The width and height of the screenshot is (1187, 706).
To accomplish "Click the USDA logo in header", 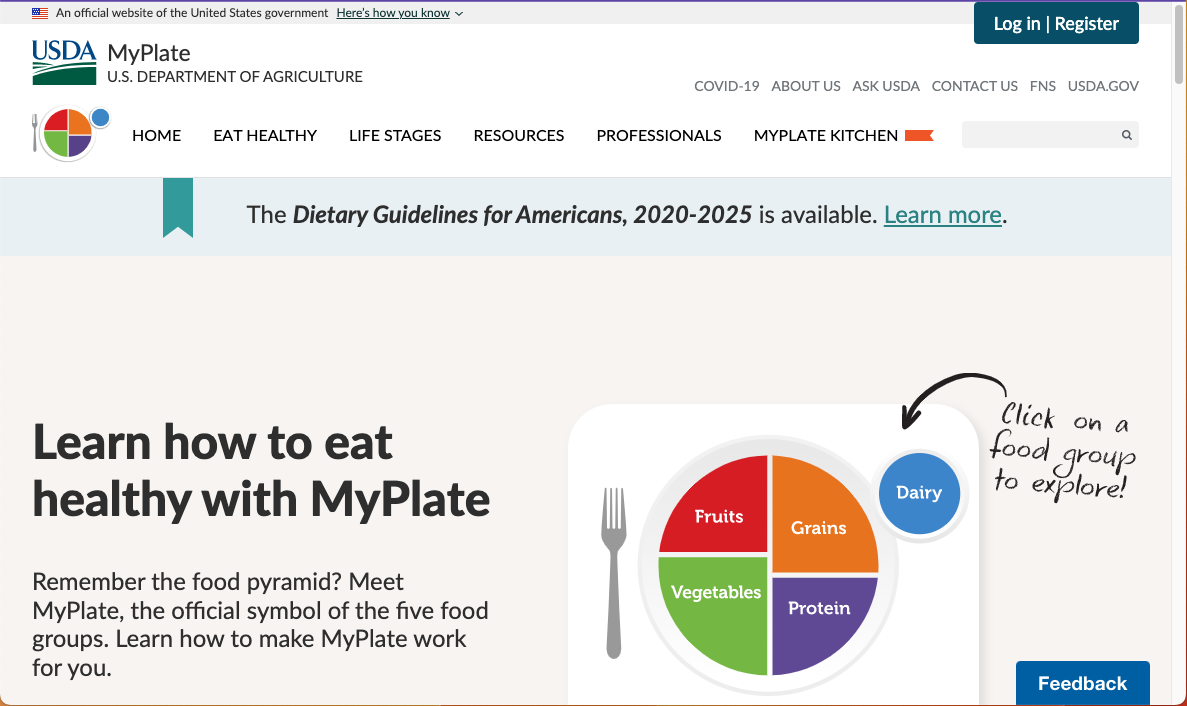I will pyautogui.click(x=64, y=62).
